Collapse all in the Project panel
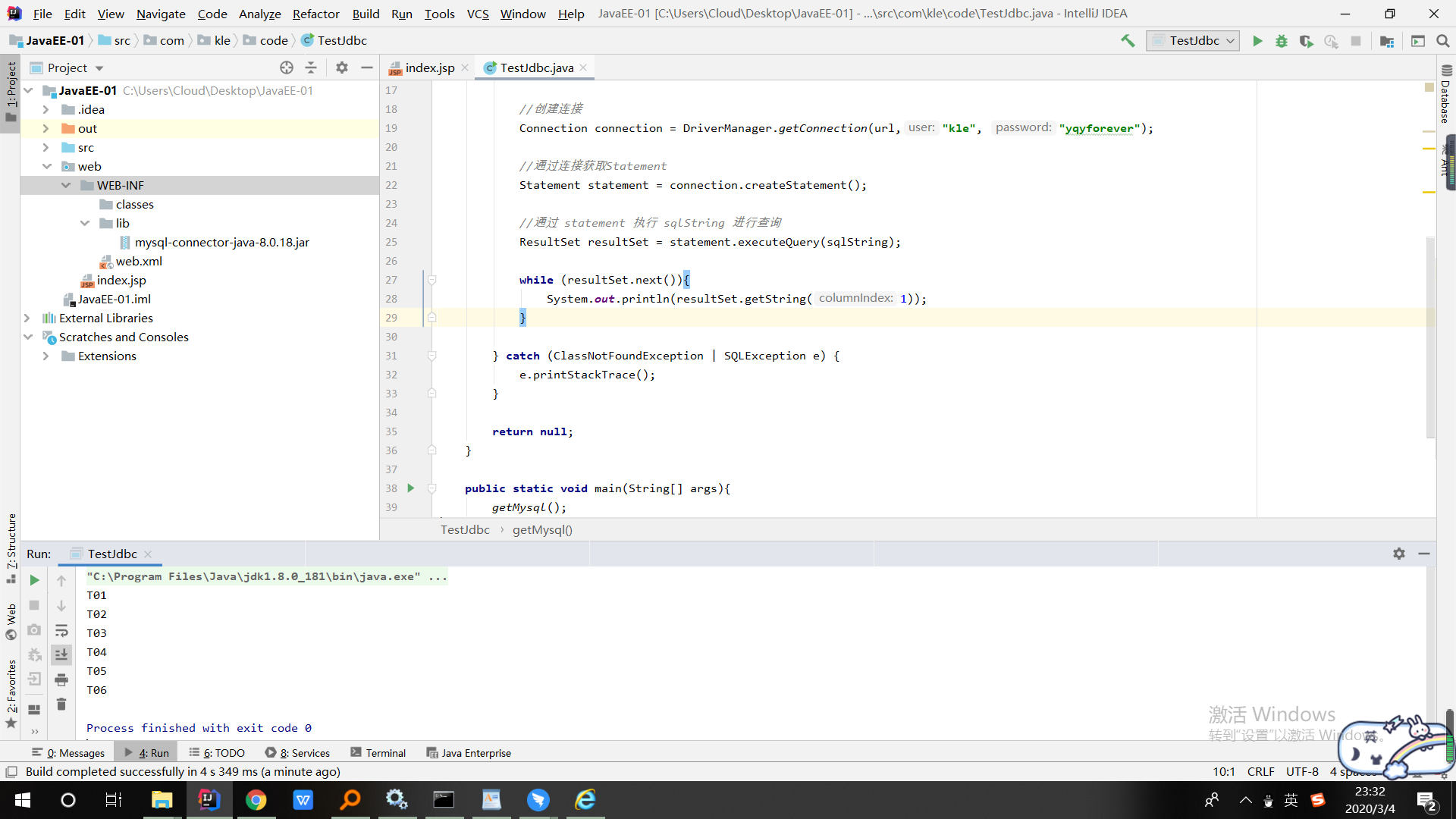Image resolution: width=1456 pixels, height=819 pixels. [311, 67]
